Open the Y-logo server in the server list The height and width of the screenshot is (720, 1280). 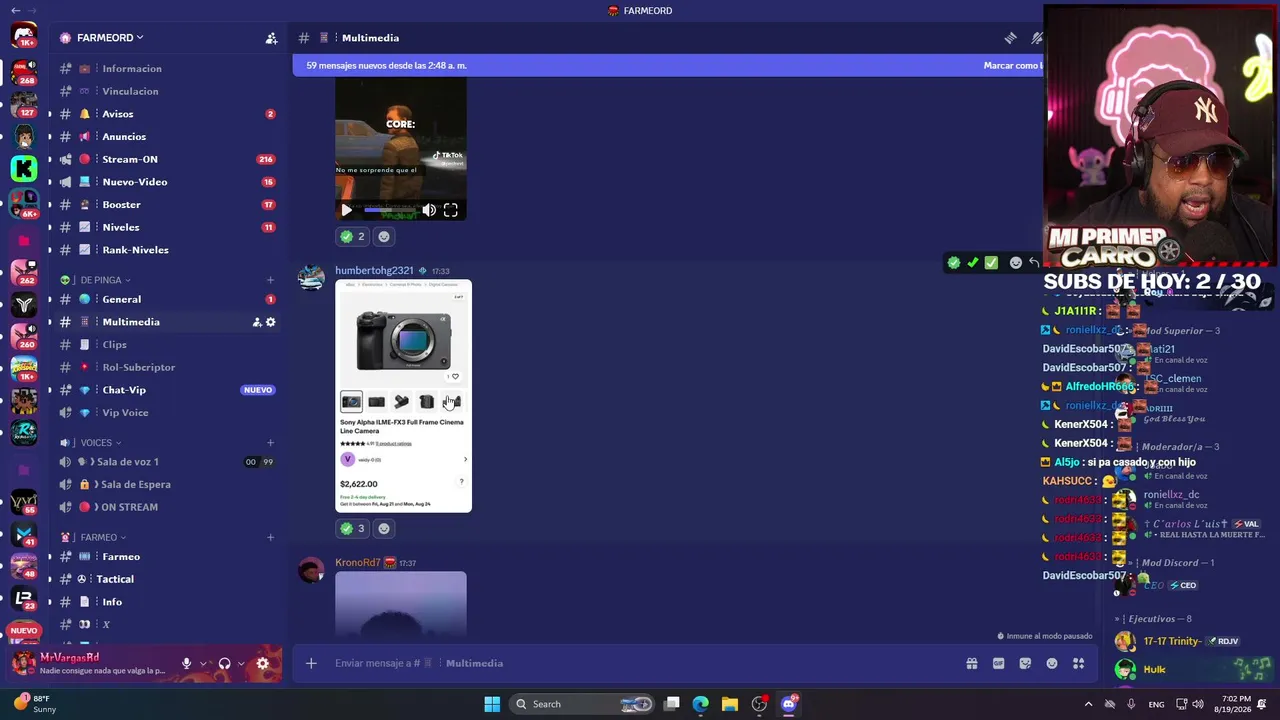[24, 305]
